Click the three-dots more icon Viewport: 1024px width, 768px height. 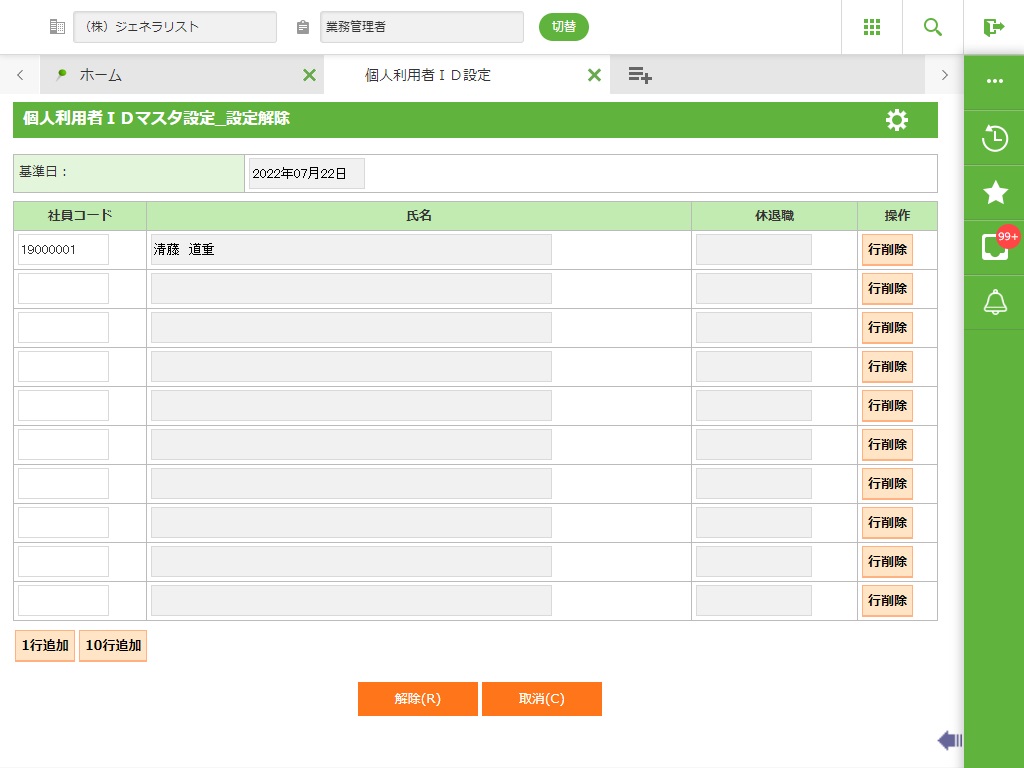click(995, 82)
